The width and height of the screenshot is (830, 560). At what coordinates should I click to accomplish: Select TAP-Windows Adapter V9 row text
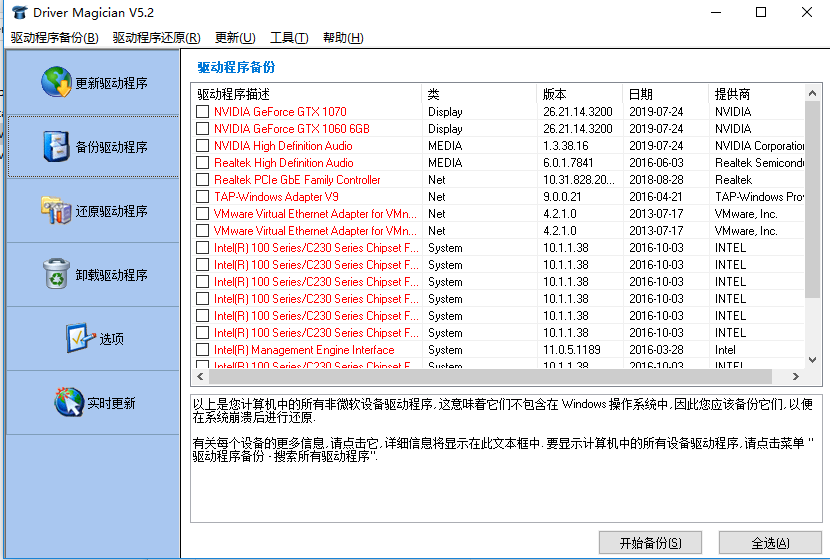pos(276,196)
